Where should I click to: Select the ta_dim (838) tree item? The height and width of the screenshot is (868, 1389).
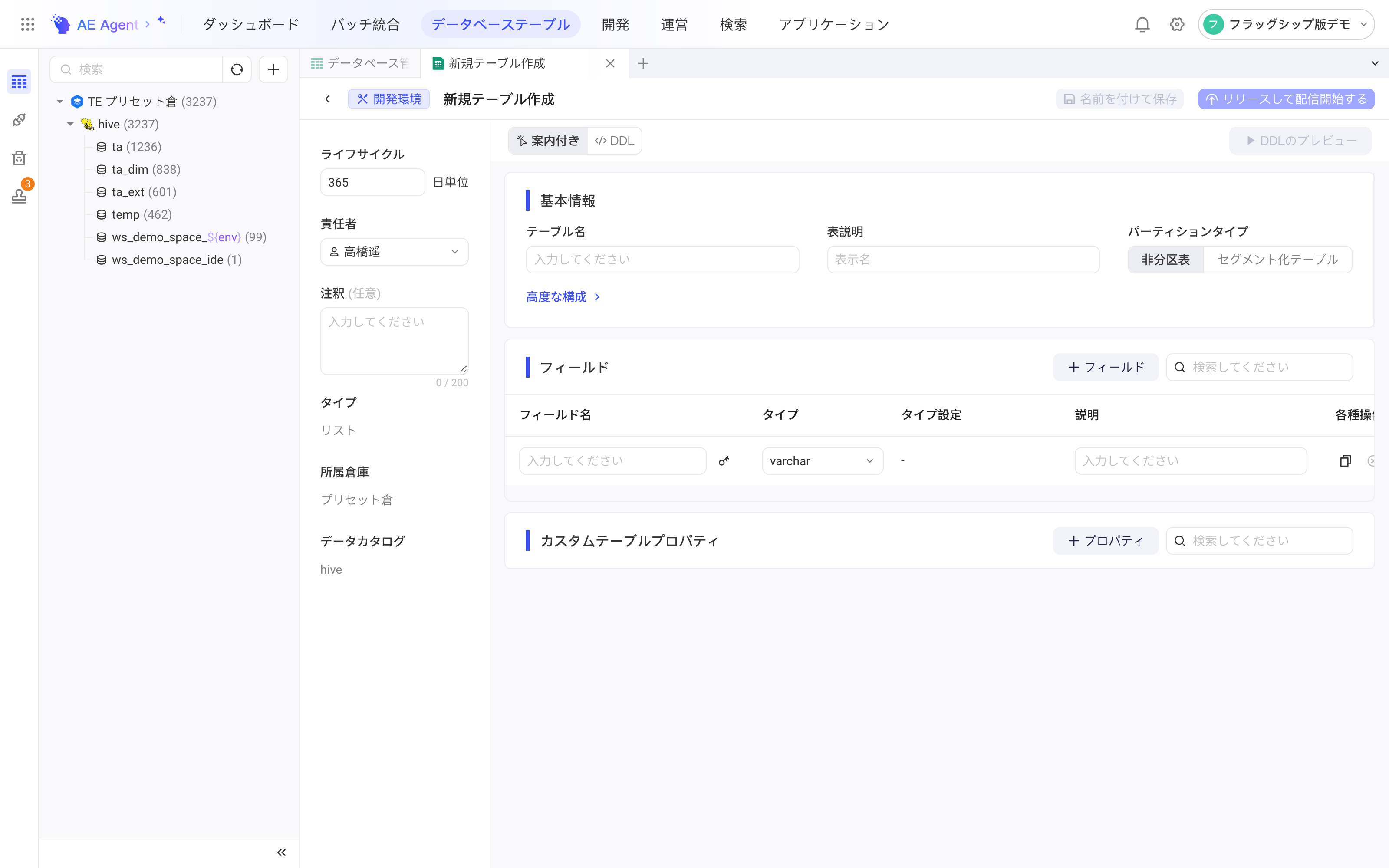146,169
